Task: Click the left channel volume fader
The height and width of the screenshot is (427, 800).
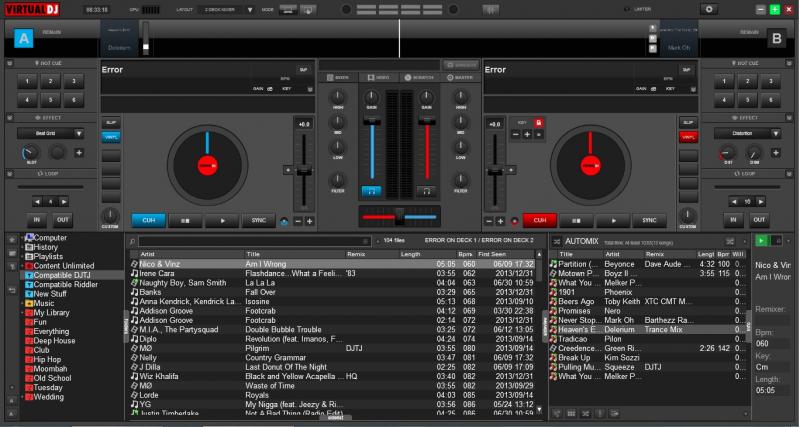Action: (x=371, y=122)
